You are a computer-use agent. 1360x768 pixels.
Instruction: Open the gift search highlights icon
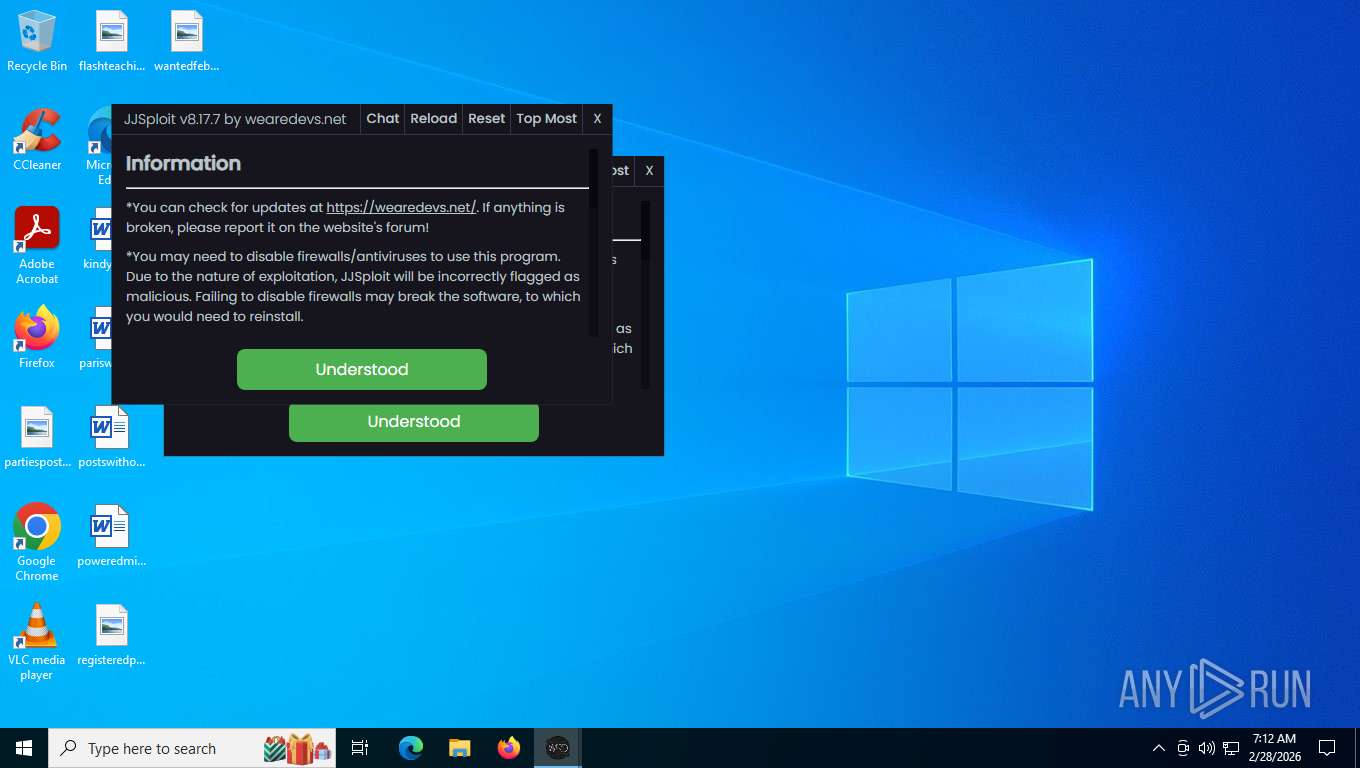(297, 748)
